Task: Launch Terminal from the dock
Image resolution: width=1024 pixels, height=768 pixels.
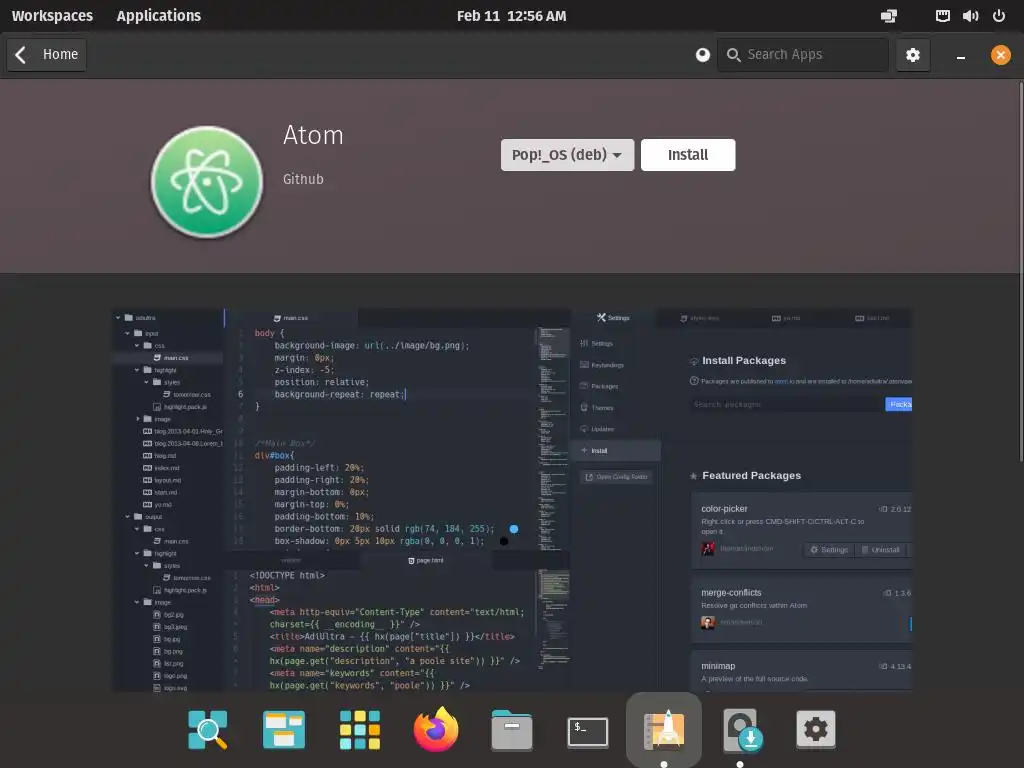Action: (x=588, y=731)
